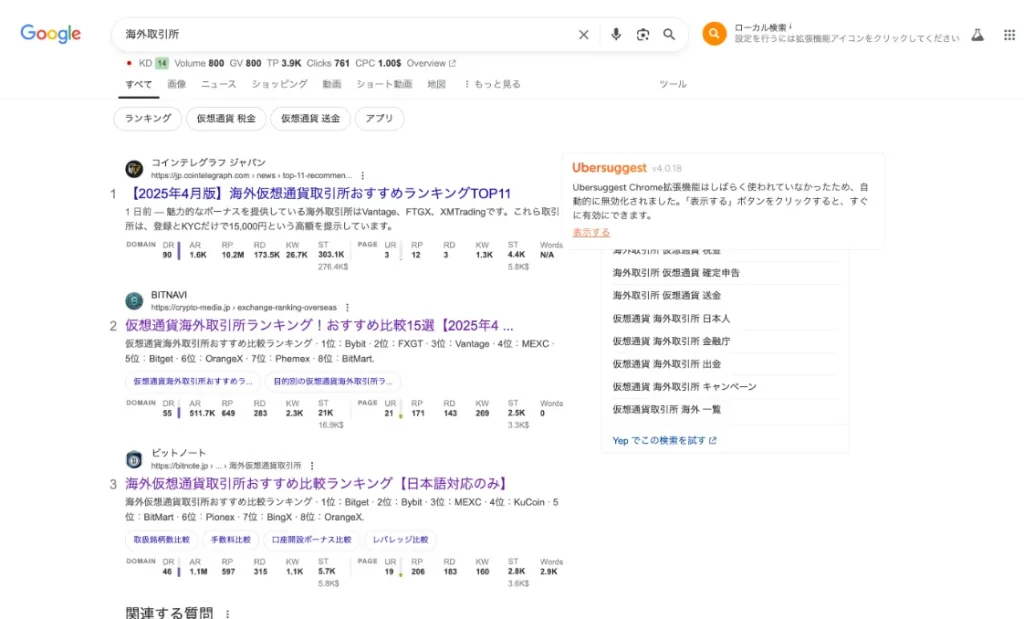The width and height of the screenshot is (1024, 619).
Task: Click sitelink chip 手数料比較
Action: [231, 540]
